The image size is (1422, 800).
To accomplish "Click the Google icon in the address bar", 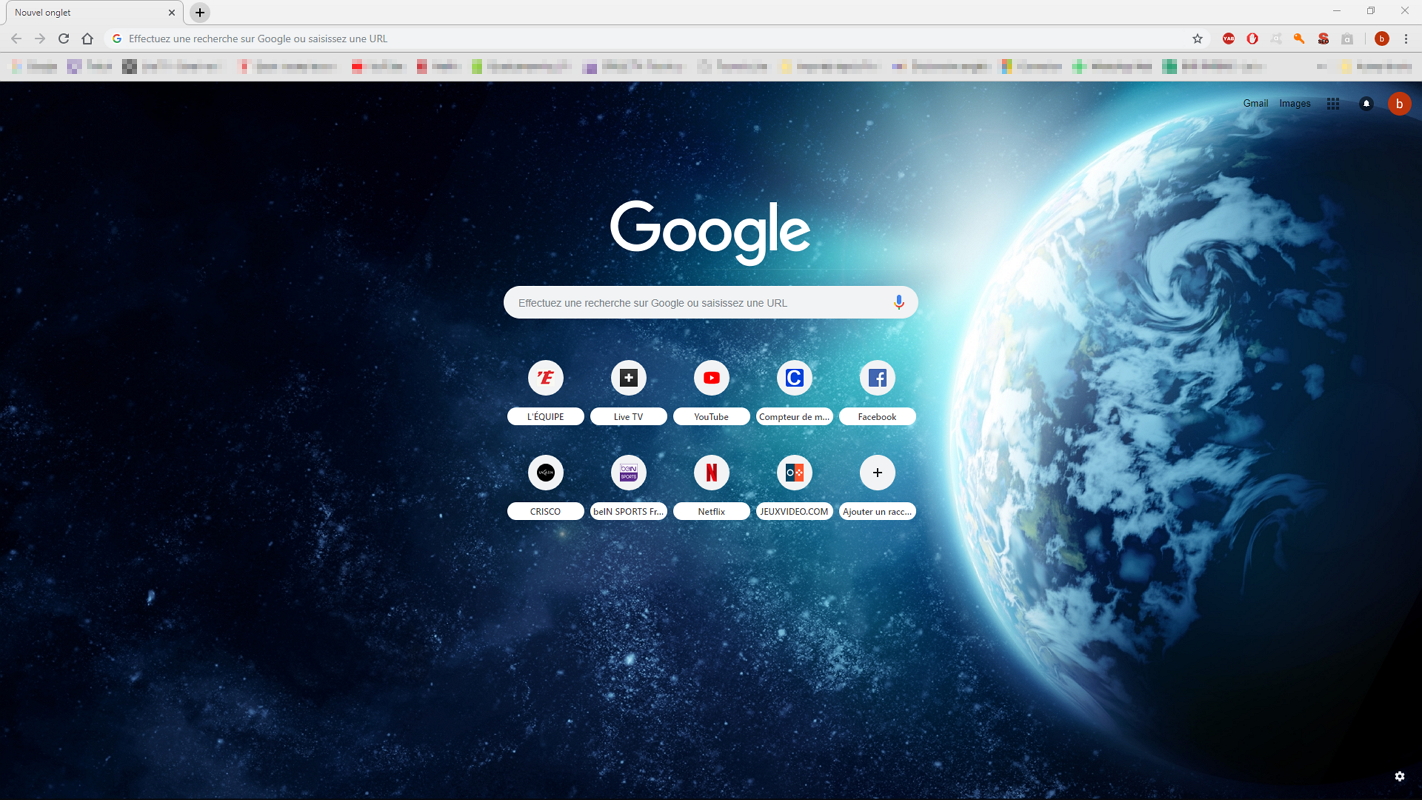I will point(117,39).
